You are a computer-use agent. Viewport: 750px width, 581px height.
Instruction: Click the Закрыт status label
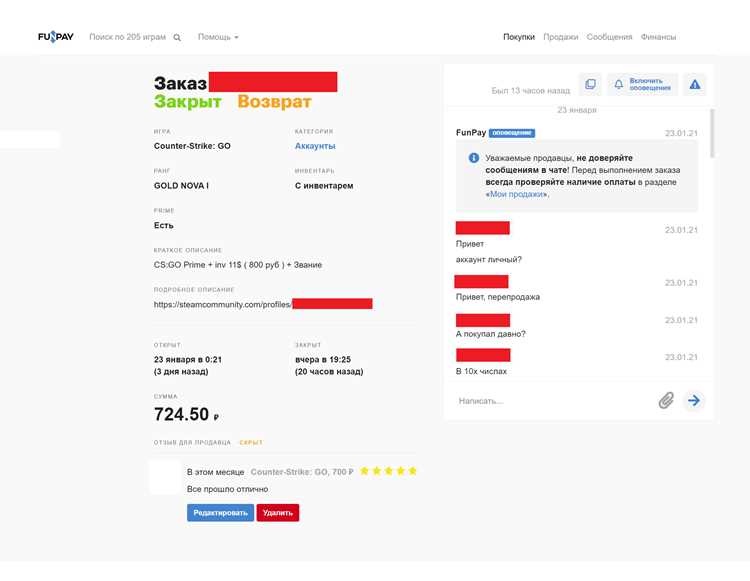188,101
